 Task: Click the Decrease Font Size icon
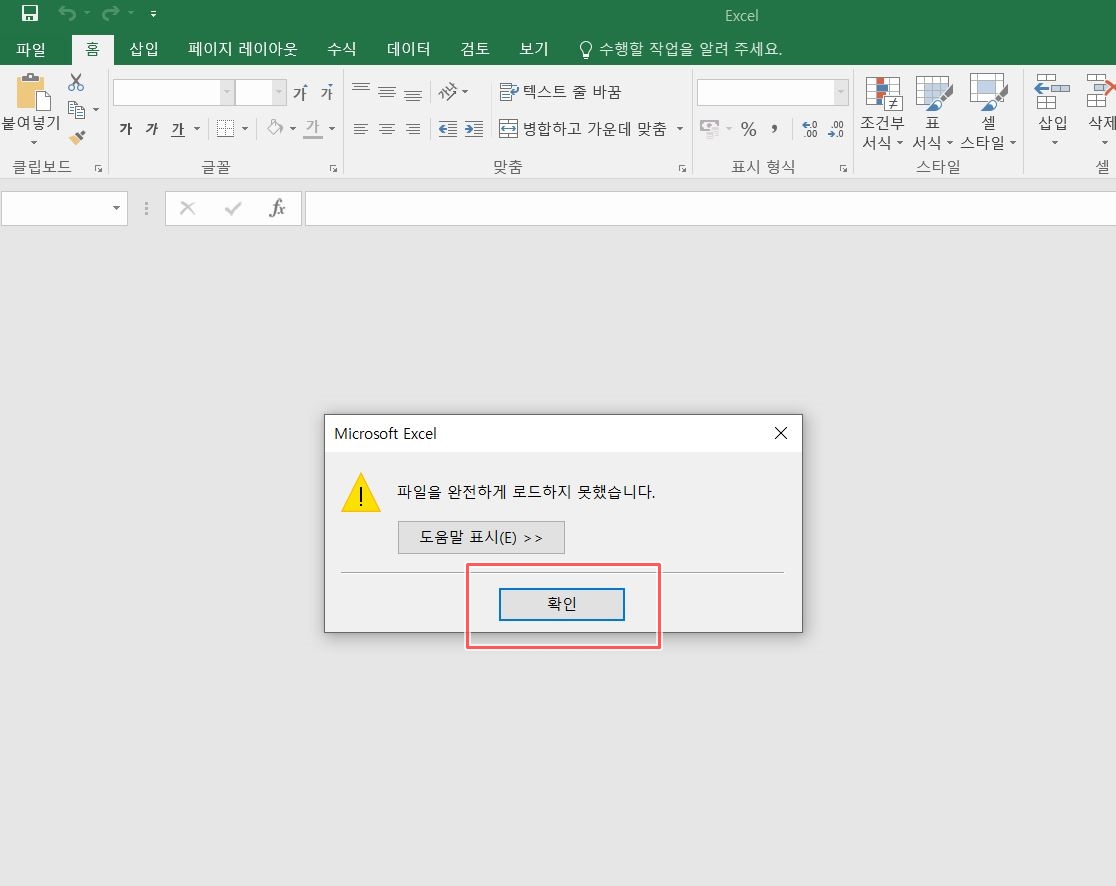[x=327, y=93]
